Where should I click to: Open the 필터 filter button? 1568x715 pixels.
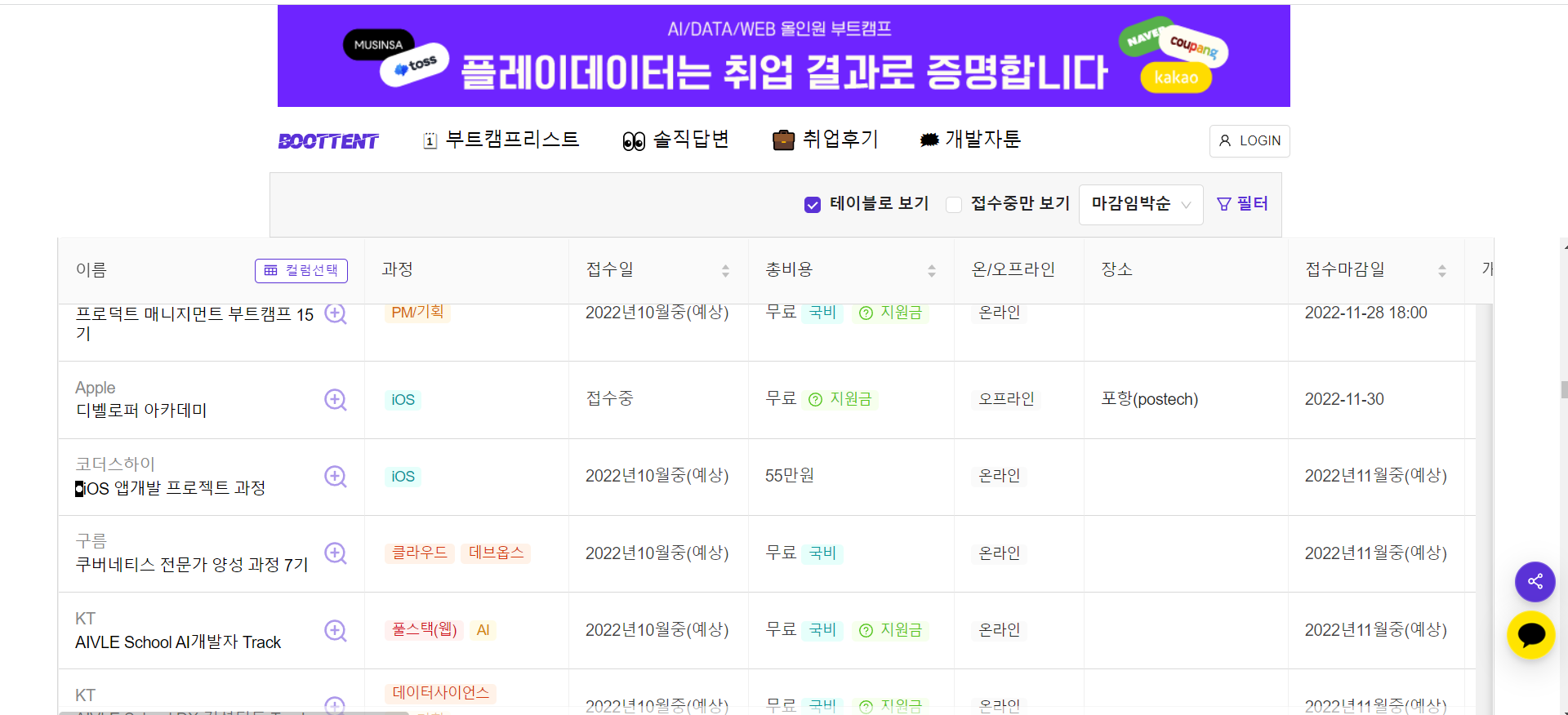pos(1242,203)
